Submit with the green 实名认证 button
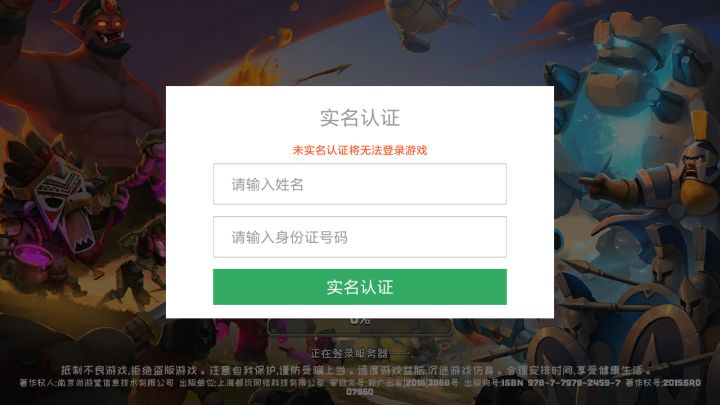The height and width of the screenshot is (405, 720). [x=360, y=287]
